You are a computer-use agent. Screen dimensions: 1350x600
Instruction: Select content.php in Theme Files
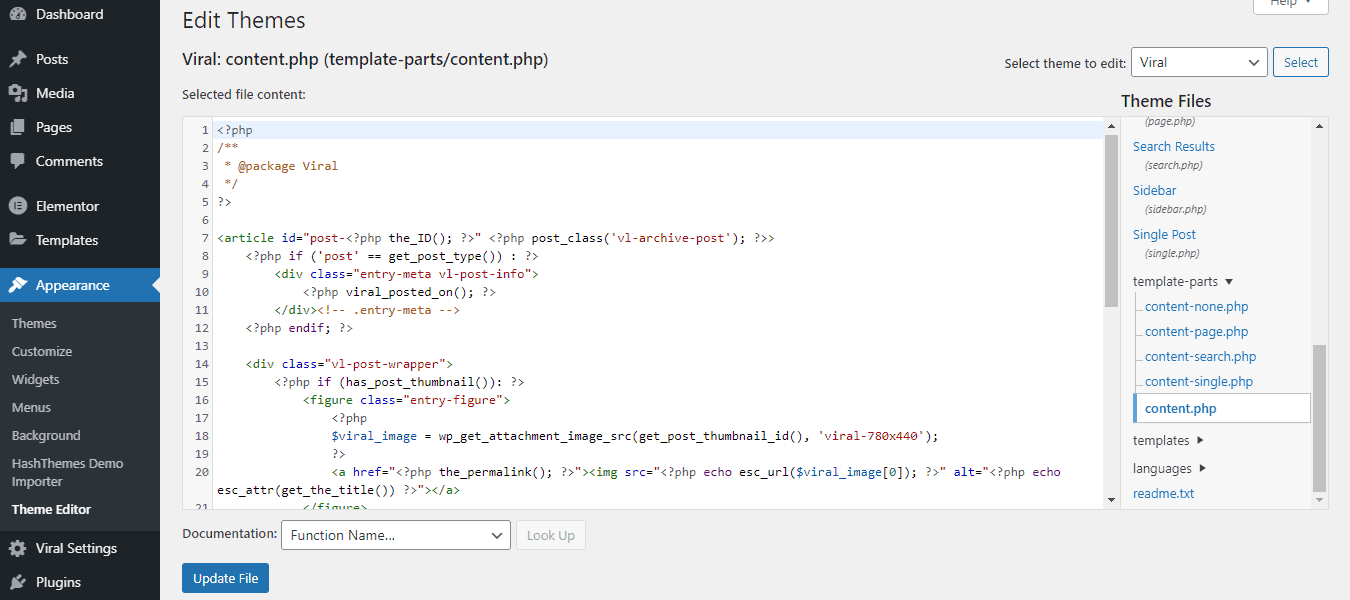(x=1222, y=408)
